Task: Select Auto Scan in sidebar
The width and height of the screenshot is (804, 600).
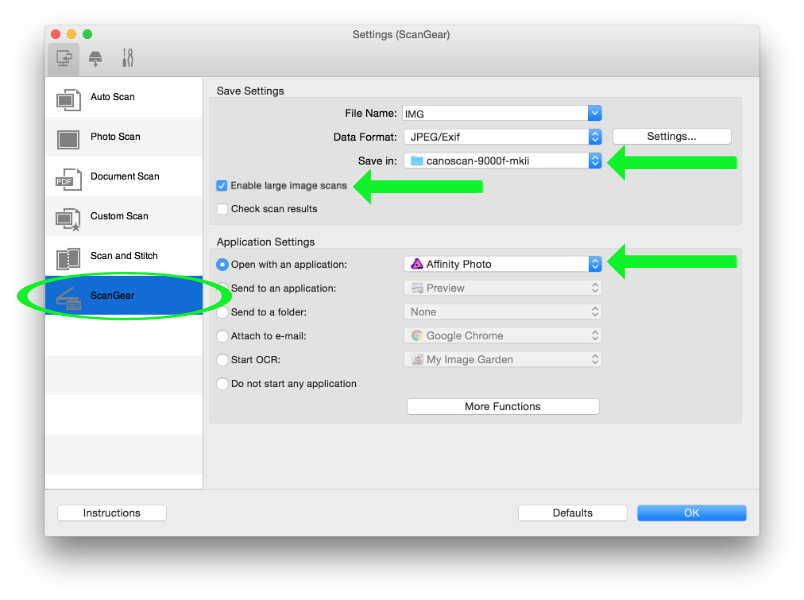Action: pos(124,97)
